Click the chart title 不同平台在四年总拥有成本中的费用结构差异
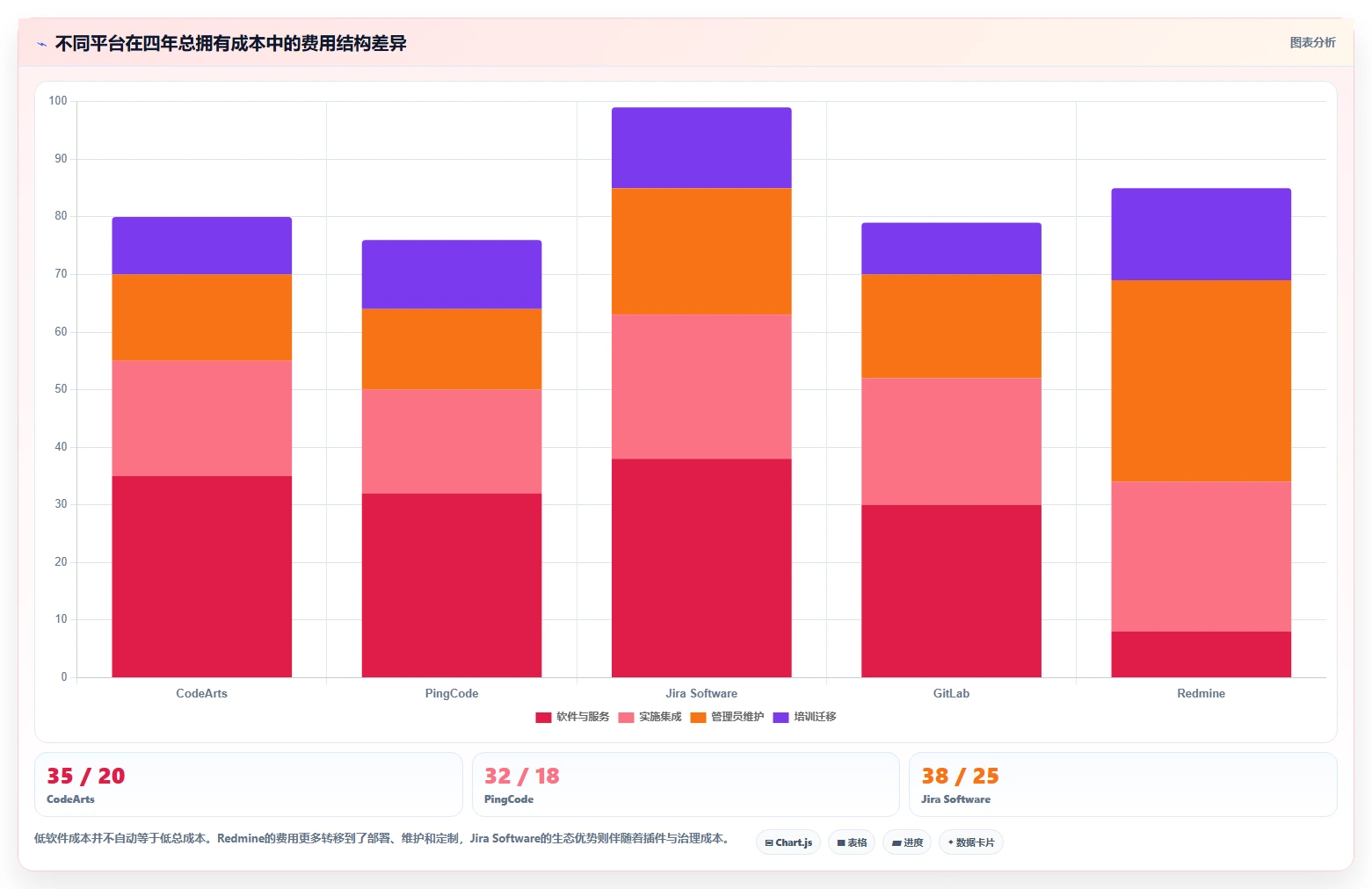Viewport: 1372px width, 889px height. pos(231,44)
